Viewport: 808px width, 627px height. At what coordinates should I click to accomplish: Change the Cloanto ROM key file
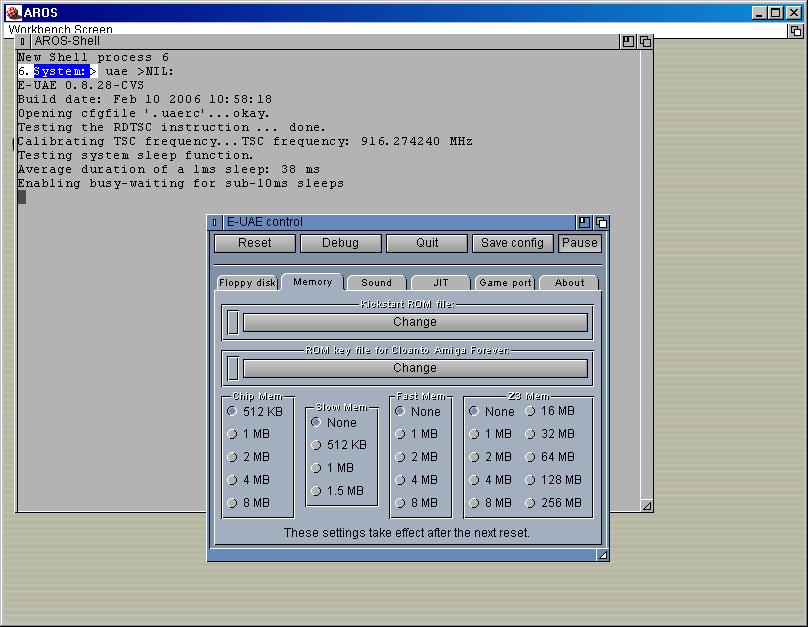[415, 368]
